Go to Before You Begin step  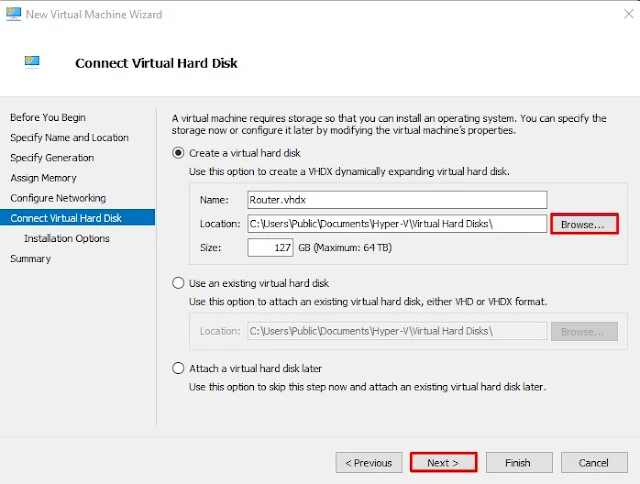[48, 117]
